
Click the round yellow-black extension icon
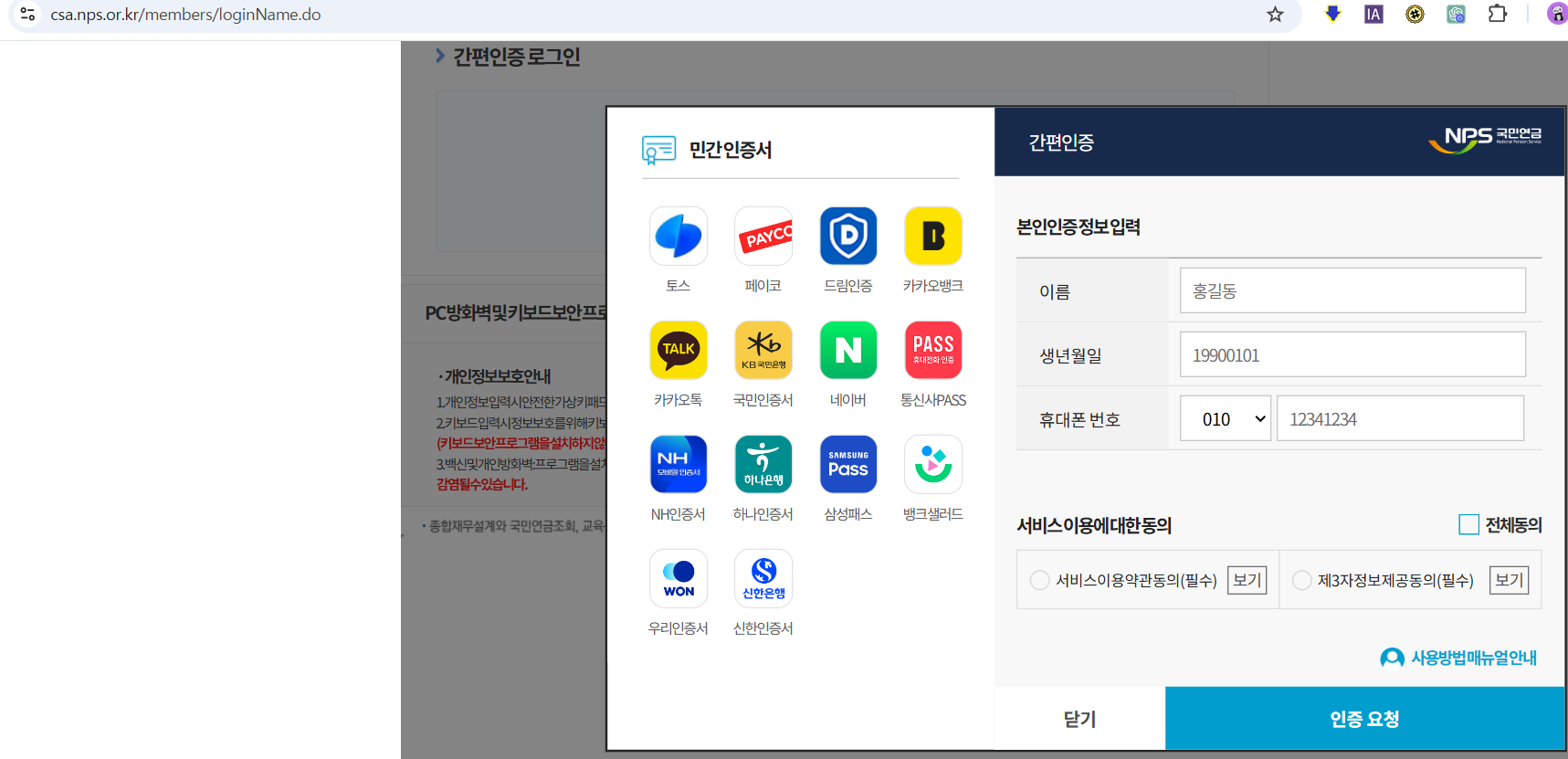click(x=1415, y=14)
